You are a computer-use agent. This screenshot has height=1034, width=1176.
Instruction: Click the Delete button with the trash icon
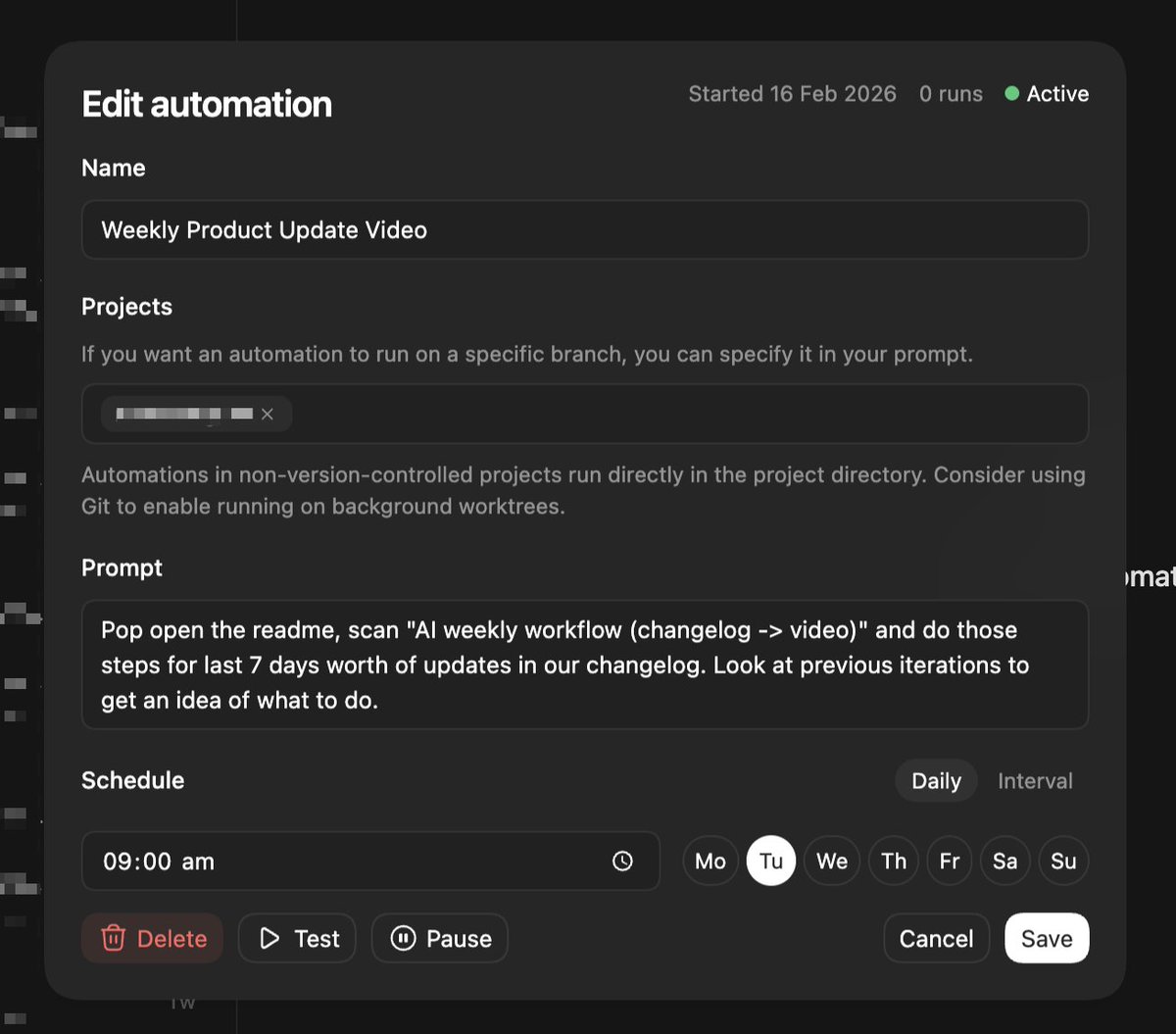click(x=152, y=938)
